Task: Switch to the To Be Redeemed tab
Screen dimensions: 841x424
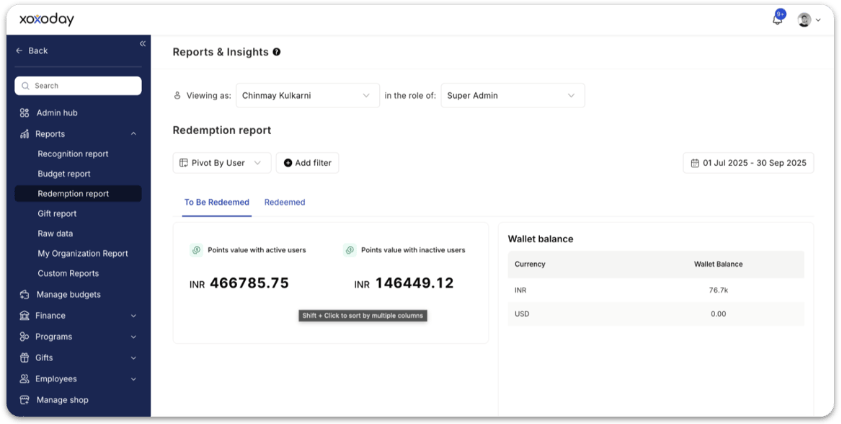Action: coord(217,202)
